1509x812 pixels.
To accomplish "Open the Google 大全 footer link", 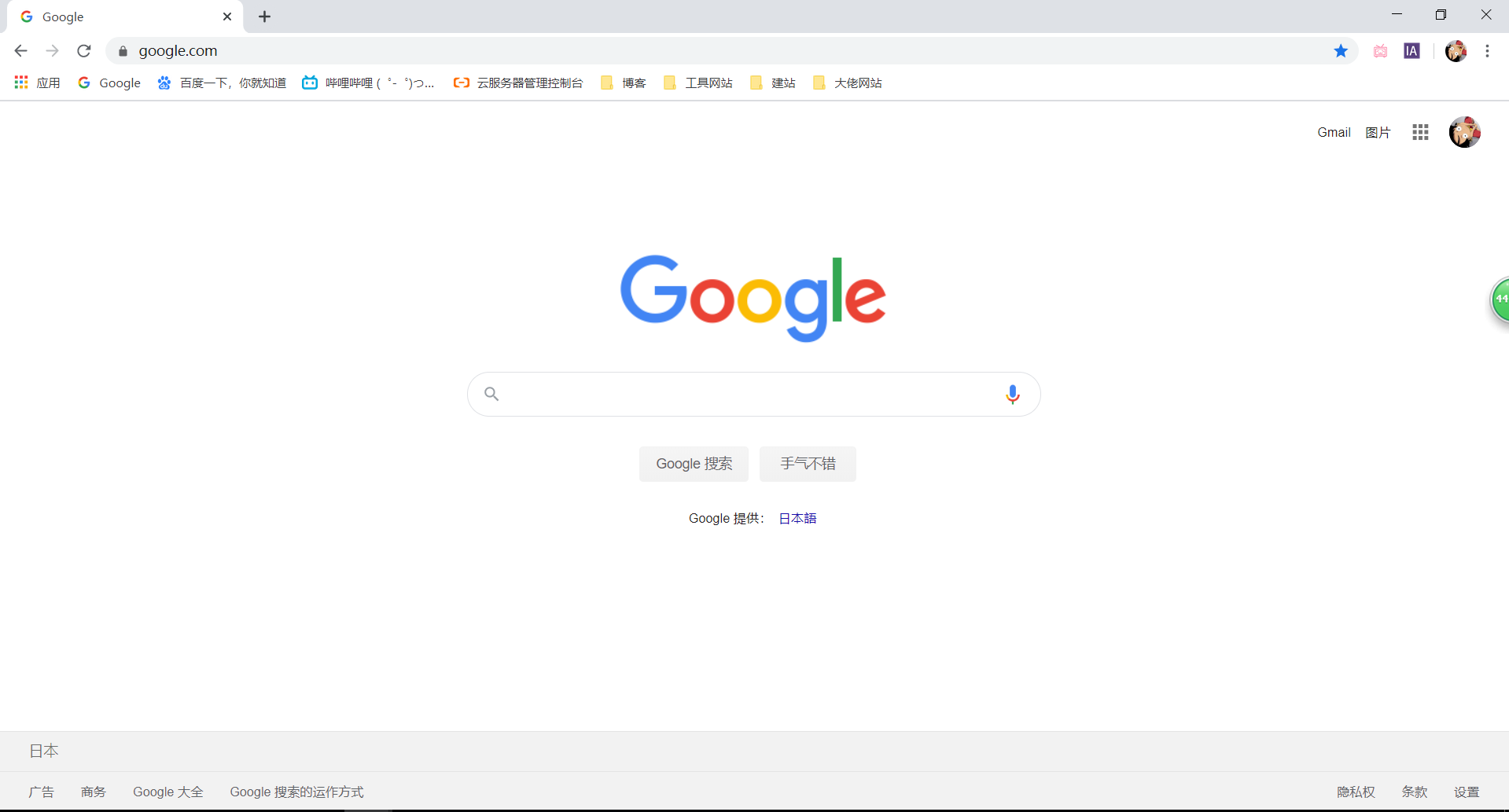I will (x=168, y=792).
